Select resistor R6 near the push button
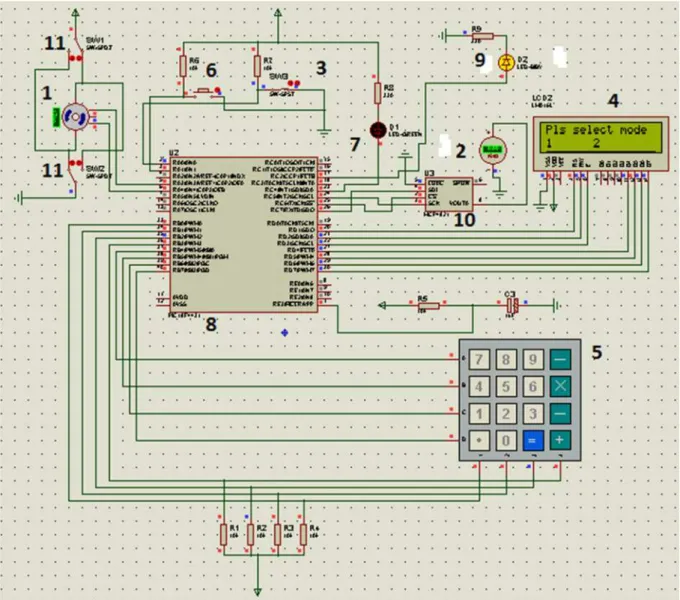 [183, 66]
